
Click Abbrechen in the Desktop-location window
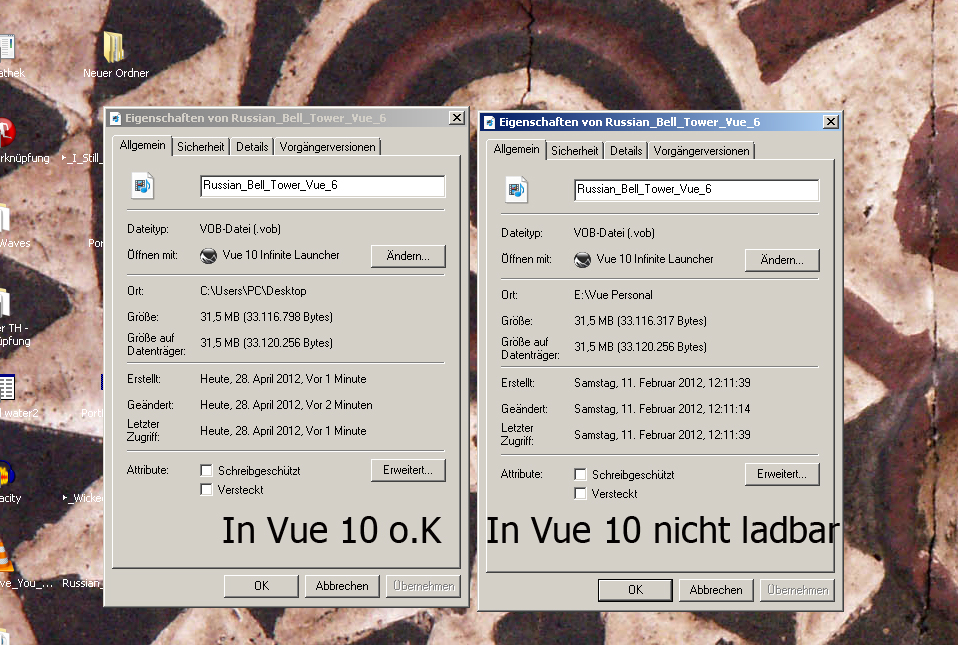tap(342, 586)
